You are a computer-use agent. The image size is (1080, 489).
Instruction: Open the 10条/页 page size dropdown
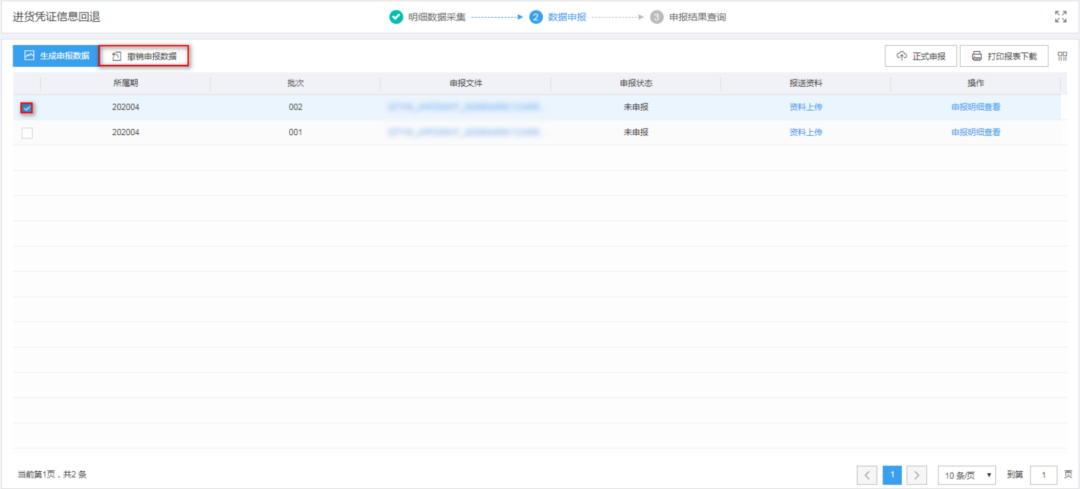click(x=967, y=475)
